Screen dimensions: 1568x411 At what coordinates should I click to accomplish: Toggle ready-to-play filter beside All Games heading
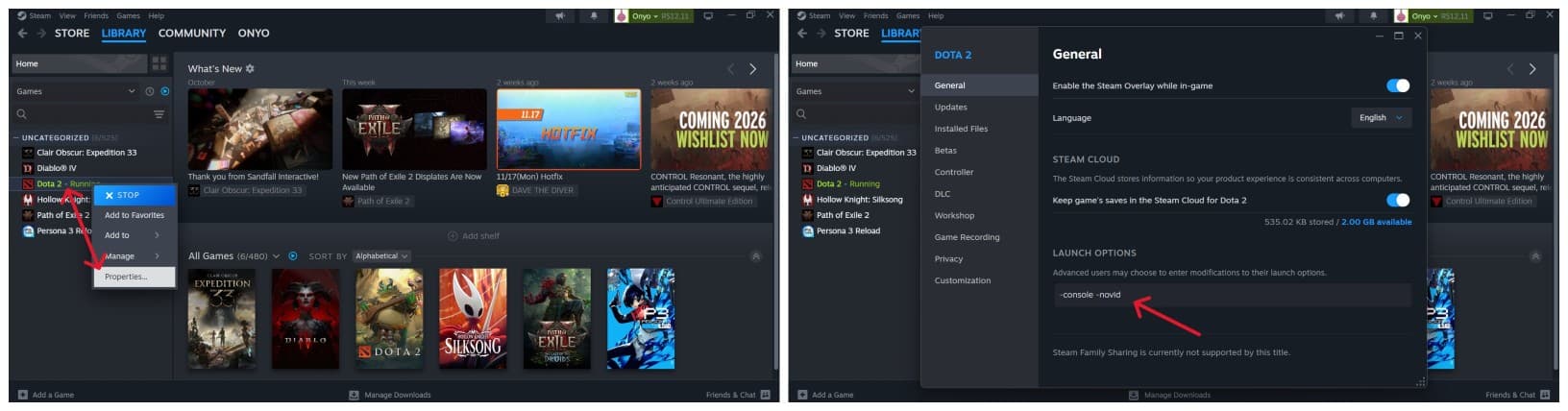point(293,256)
